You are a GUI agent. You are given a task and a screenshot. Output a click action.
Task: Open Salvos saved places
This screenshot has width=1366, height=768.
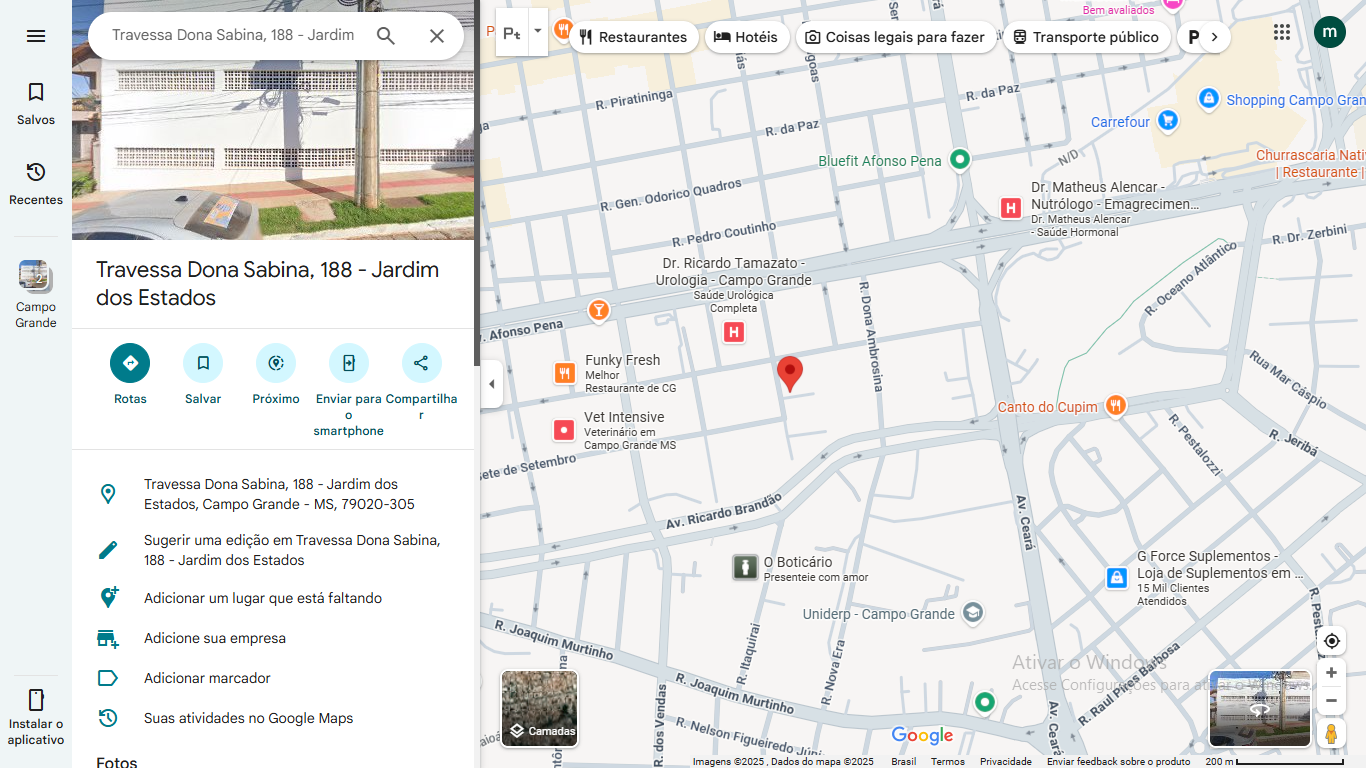pos(36,103)
